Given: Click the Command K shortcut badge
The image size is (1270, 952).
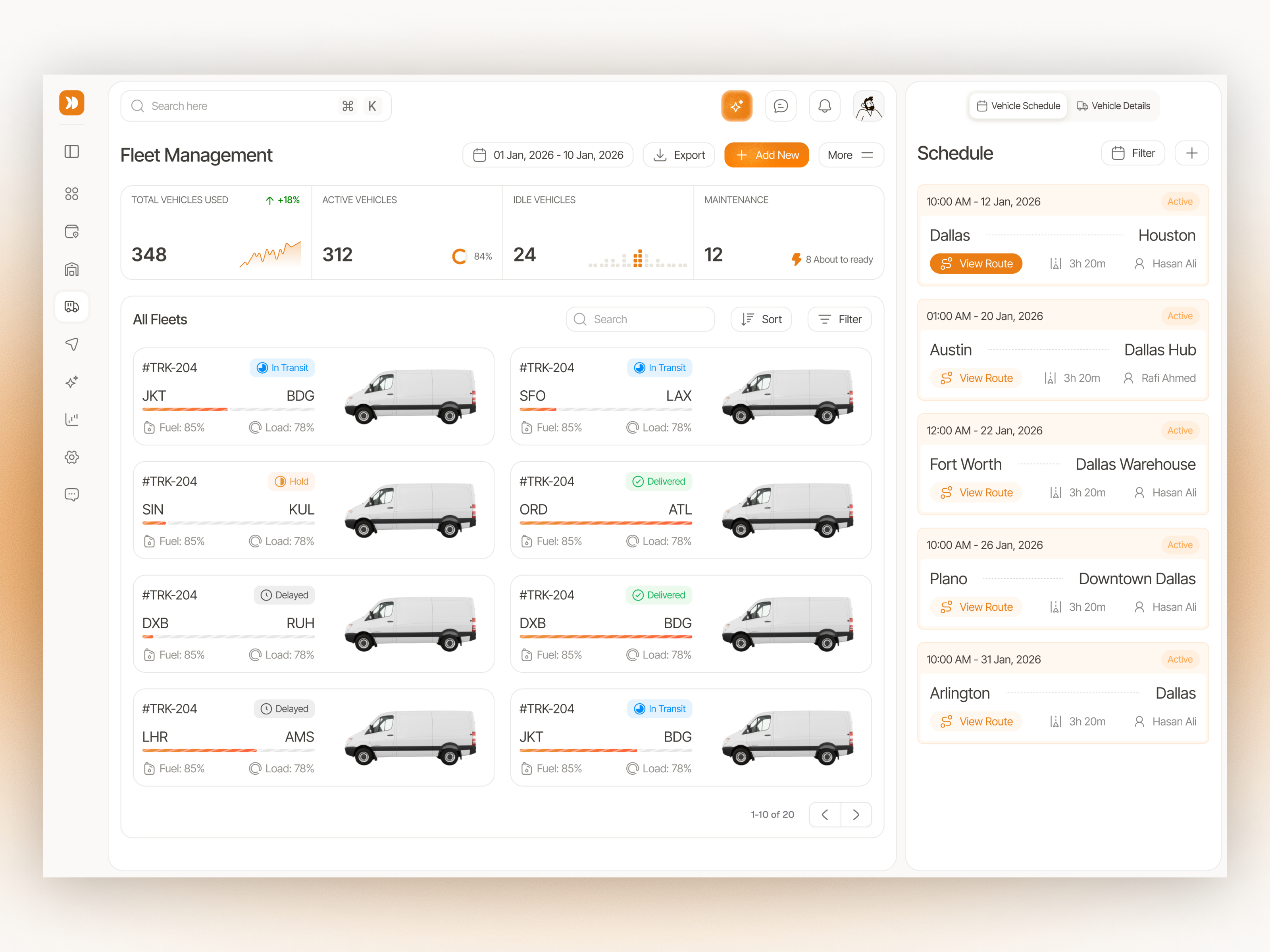Looking at the screenshot, I should (x=360, y=106).
